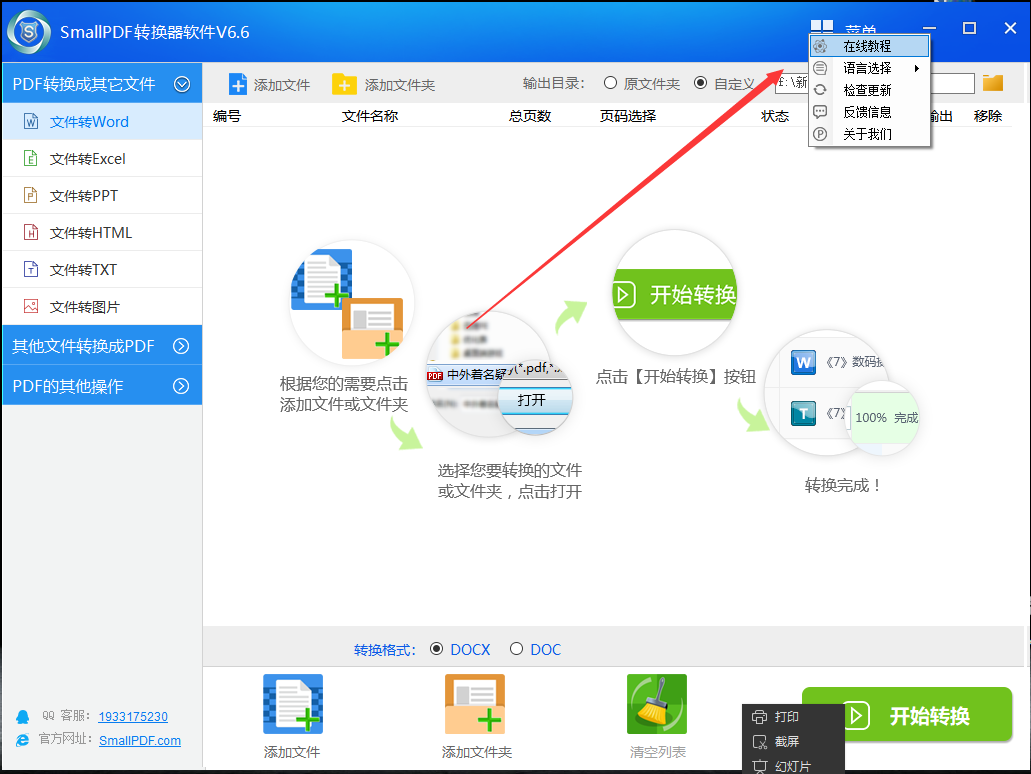Click the large 添加文件 icon at bottom
The height and width of the screenshot is (774, 1031).
(x=293, y=704)
